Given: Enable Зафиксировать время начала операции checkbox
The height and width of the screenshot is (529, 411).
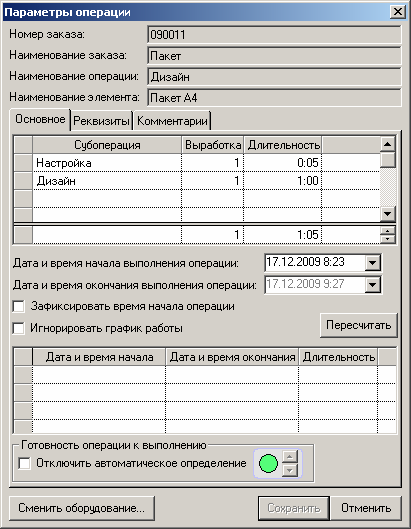Looking at the screenshot, I should 18,306.
